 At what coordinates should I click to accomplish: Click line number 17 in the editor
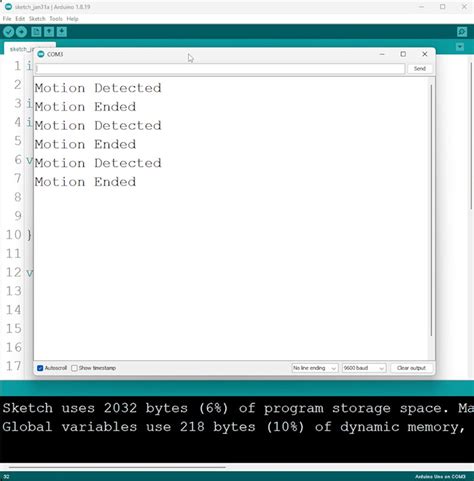tap(14, 366)
